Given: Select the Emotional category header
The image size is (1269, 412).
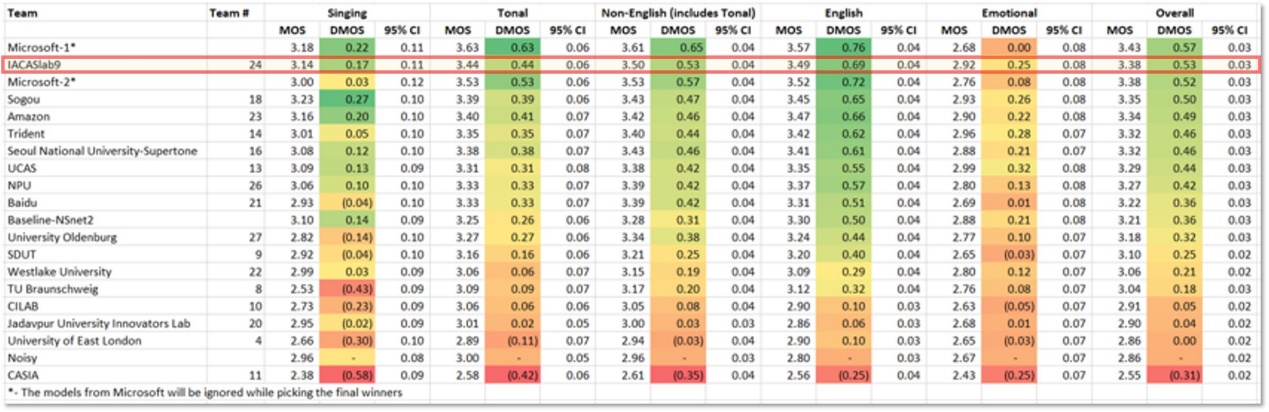Looking at the screenshot, I should coord(1009,13).
